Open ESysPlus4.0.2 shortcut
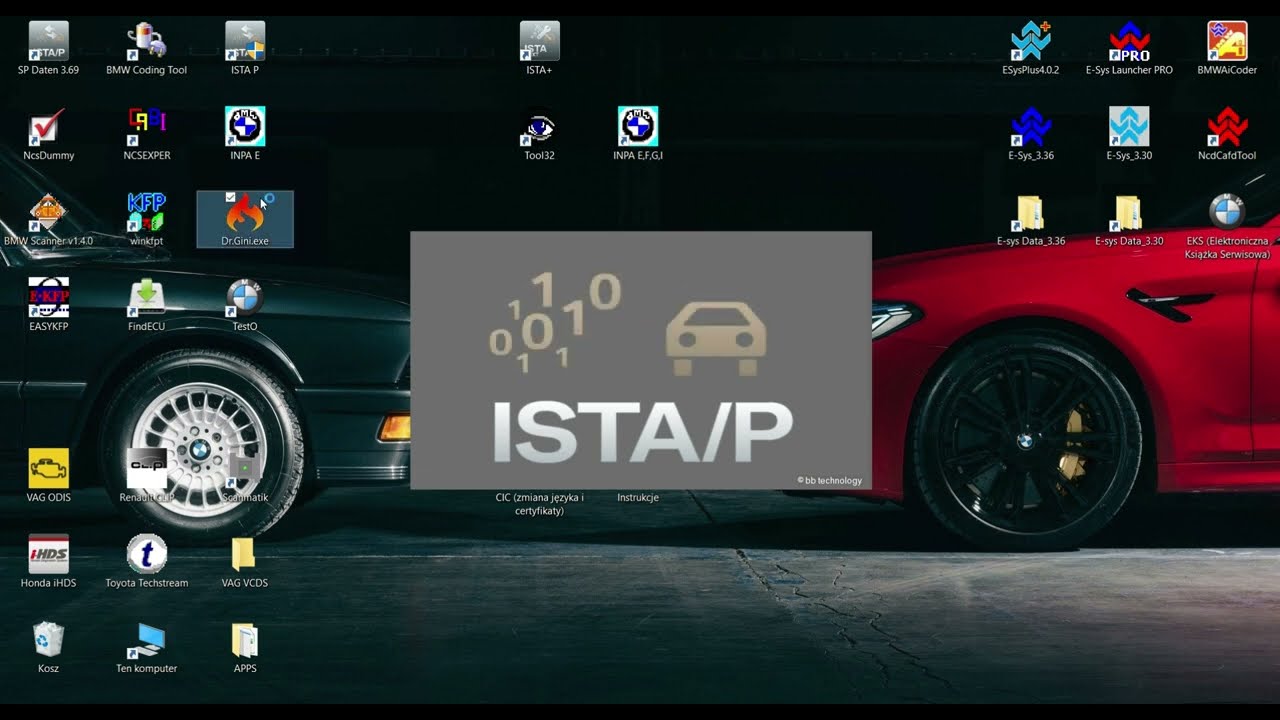The height and width of the screenshot is (720, 1280). click(x=1030, y=42)
